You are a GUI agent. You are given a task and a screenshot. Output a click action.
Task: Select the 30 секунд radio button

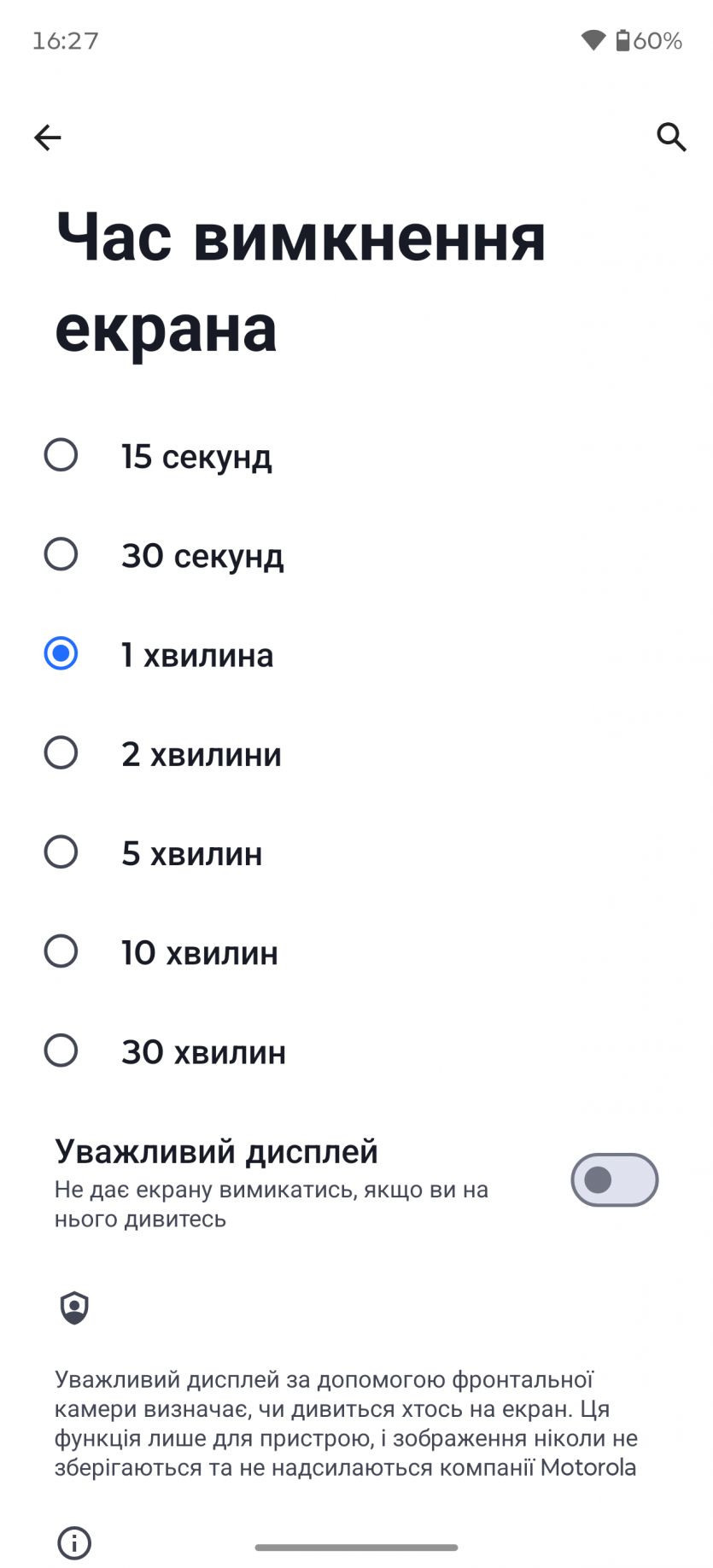tap(61, 554)
